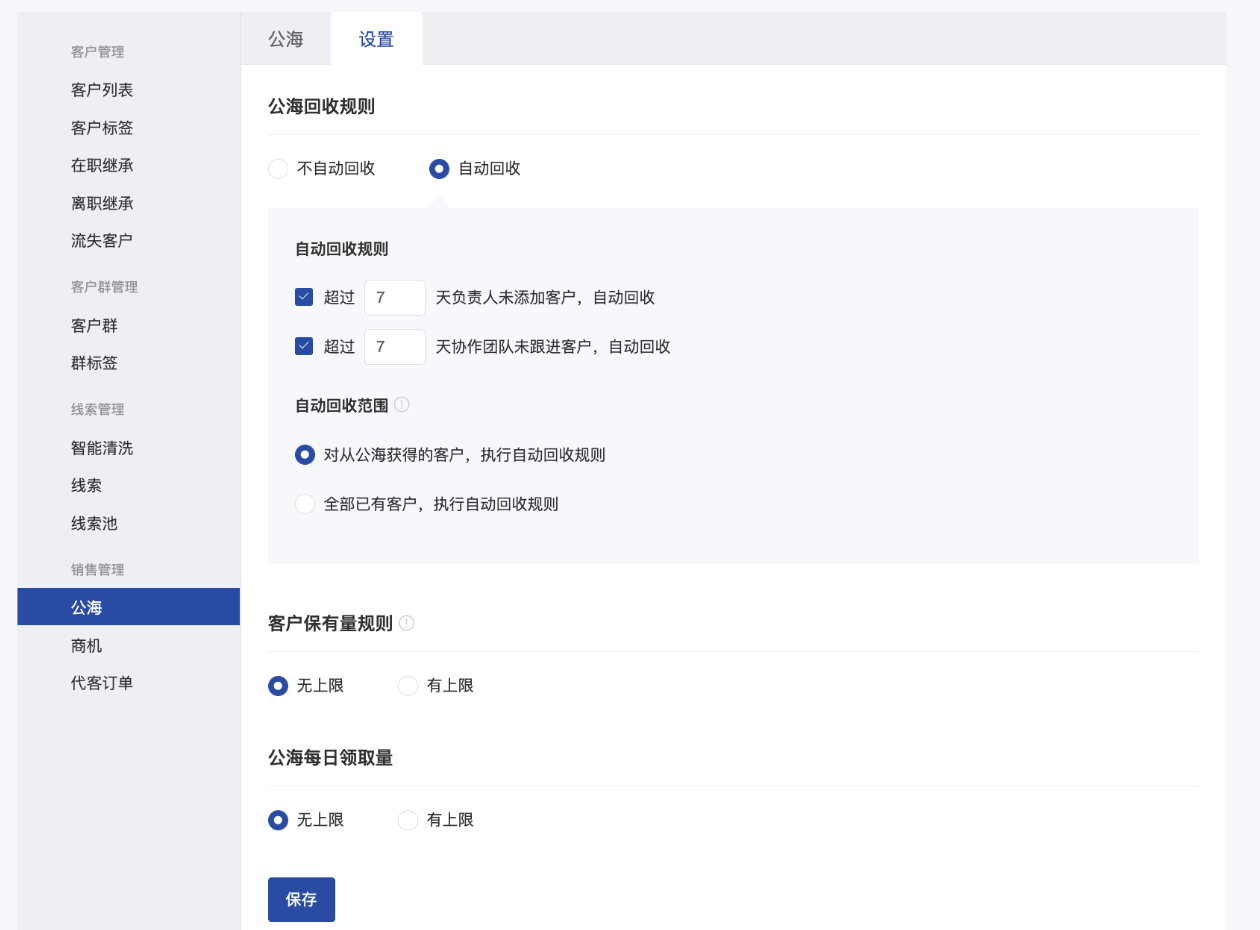Click the 线索管理 section label
This screenshot has width=1260, height=930.
[x=97, y=409]
